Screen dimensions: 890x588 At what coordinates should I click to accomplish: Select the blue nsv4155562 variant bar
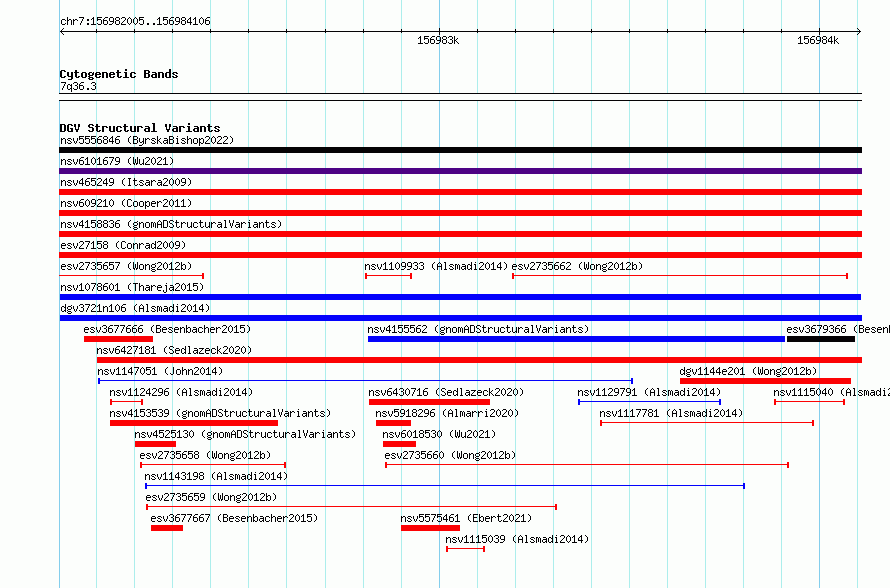point(576,339)
